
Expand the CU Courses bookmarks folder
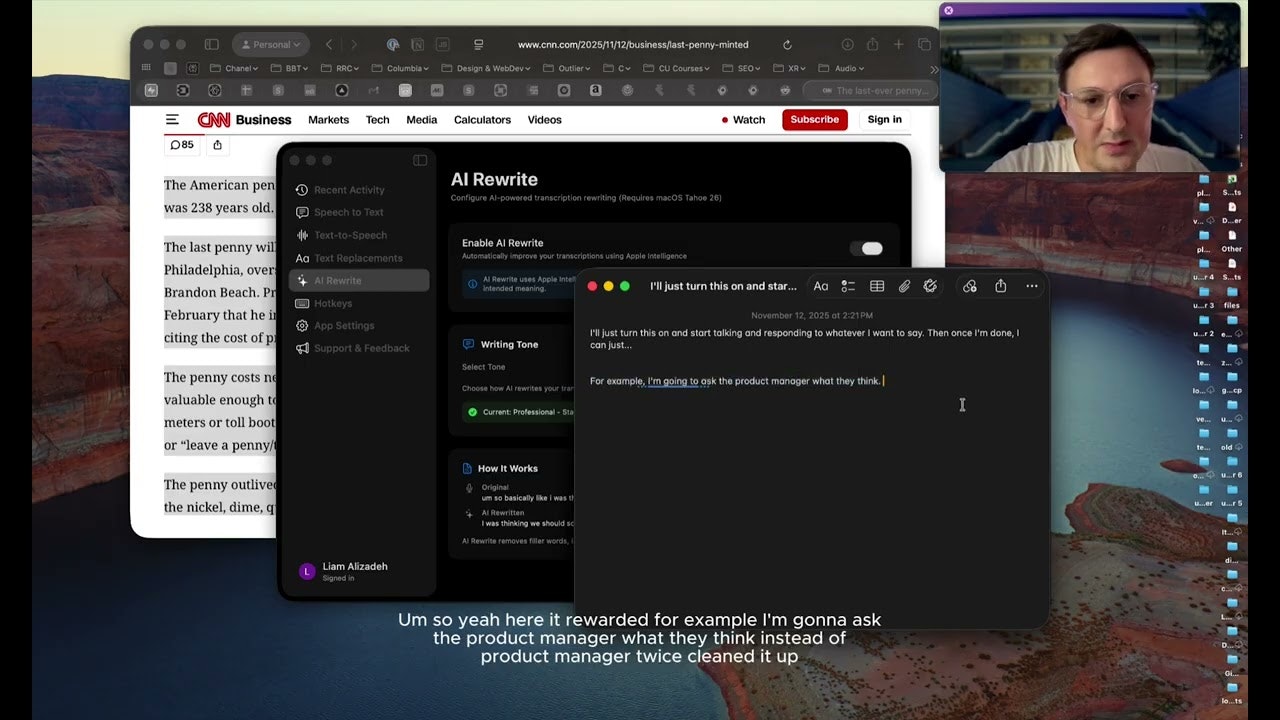pyautogui.click(x=677, y=68)
